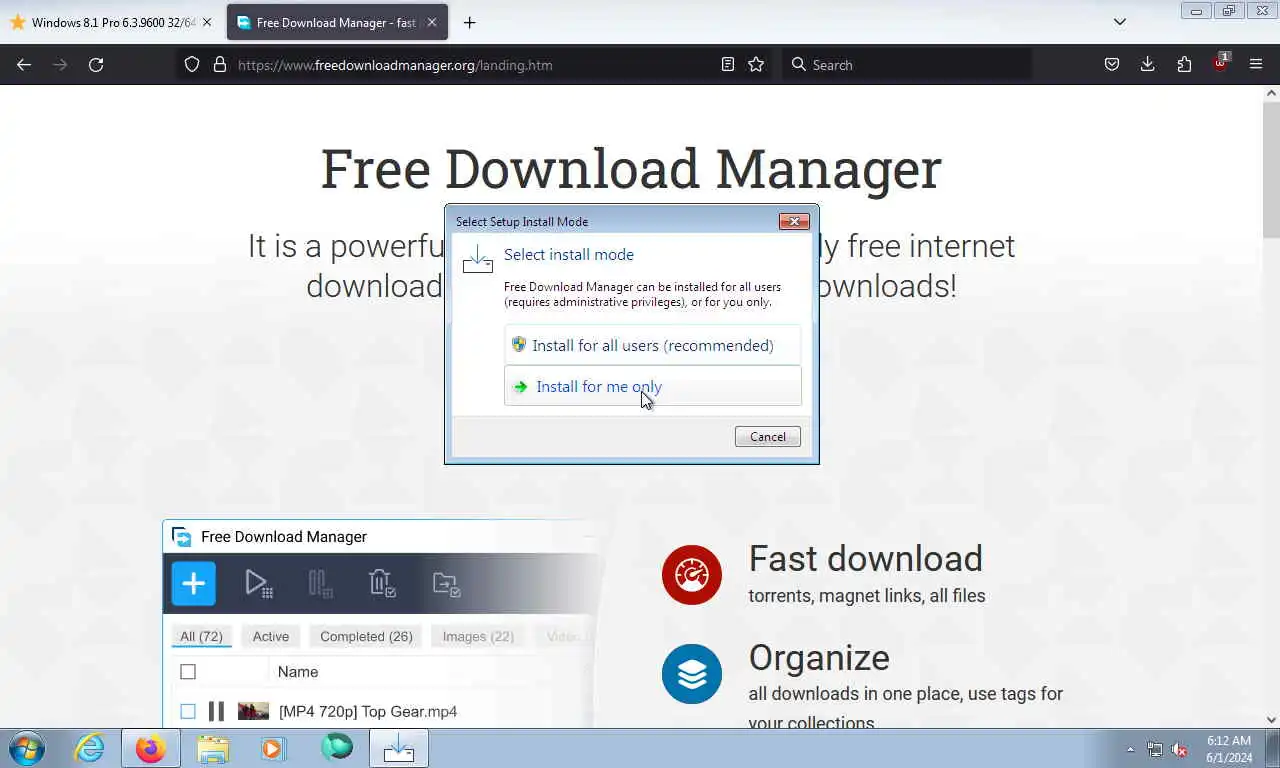This screenshot has width=1280, height=768.
Task: Open the Pocket save icon
Action: click(1111, 64)
